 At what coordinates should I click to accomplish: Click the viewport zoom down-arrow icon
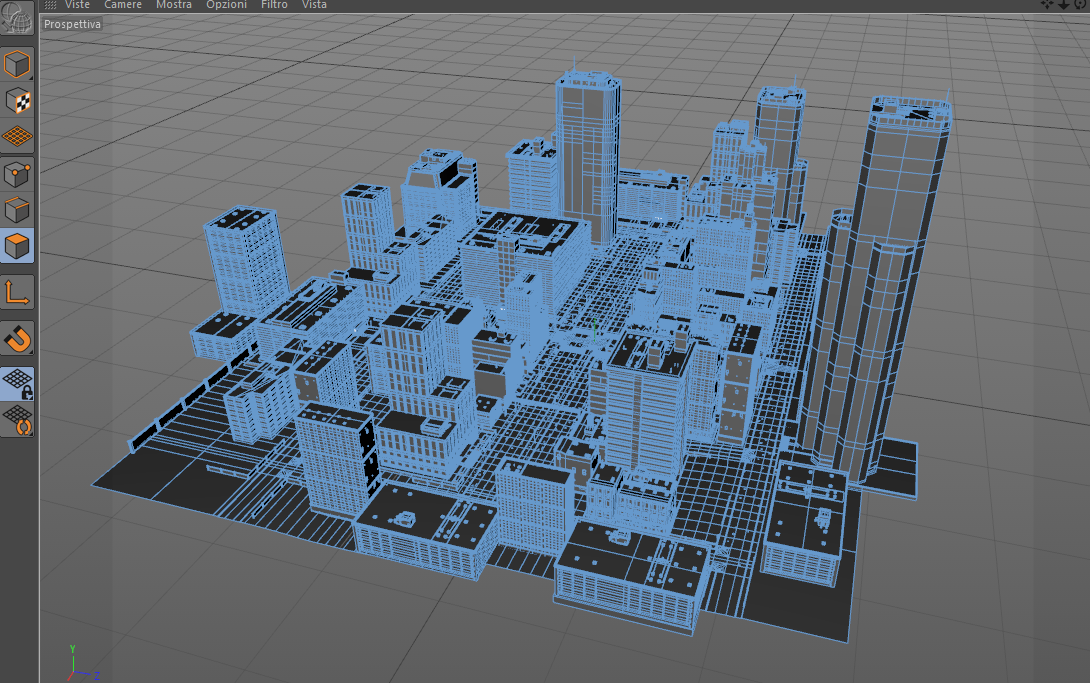tap(1064, 4)
